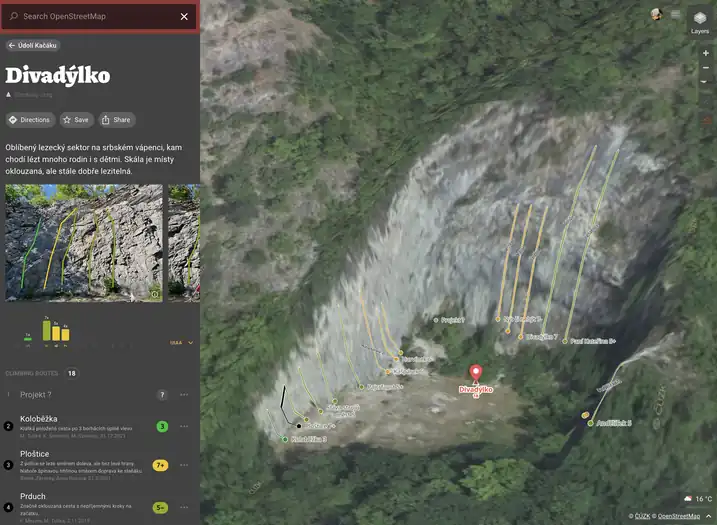717x525 pixels.
Task: Click the ? grade badge for Projekt
Action: tap(162, 395)
